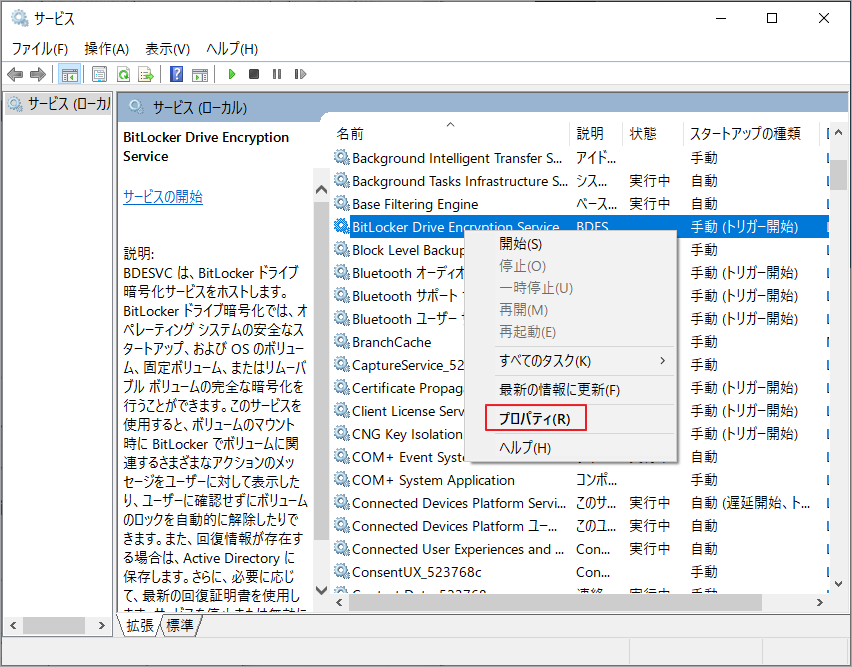852x667 pixels.
Task: Click the Stop Service square icon
Action: pyautogui.click(x=255, y=73)
